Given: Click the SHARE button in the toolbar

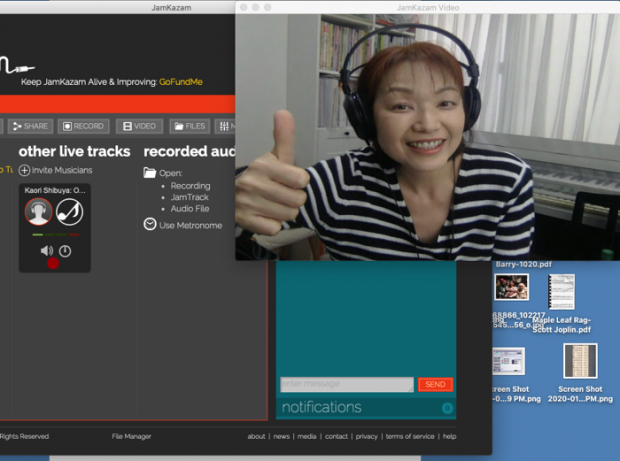Looking at the screenshot, I should [x=30, y=127].
